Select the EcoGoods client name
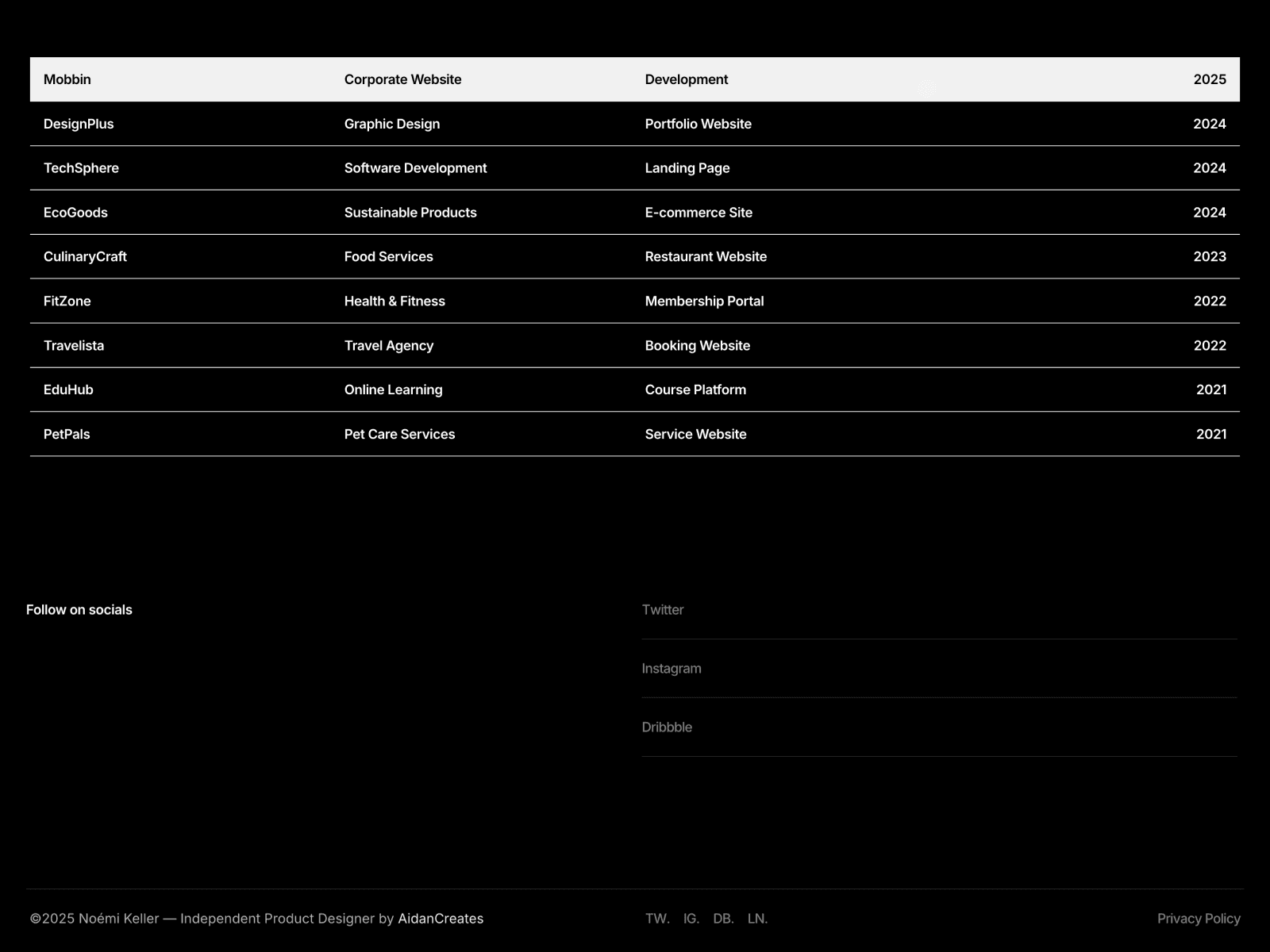Viewport: 1270px width, 952px height. (75, 213)
